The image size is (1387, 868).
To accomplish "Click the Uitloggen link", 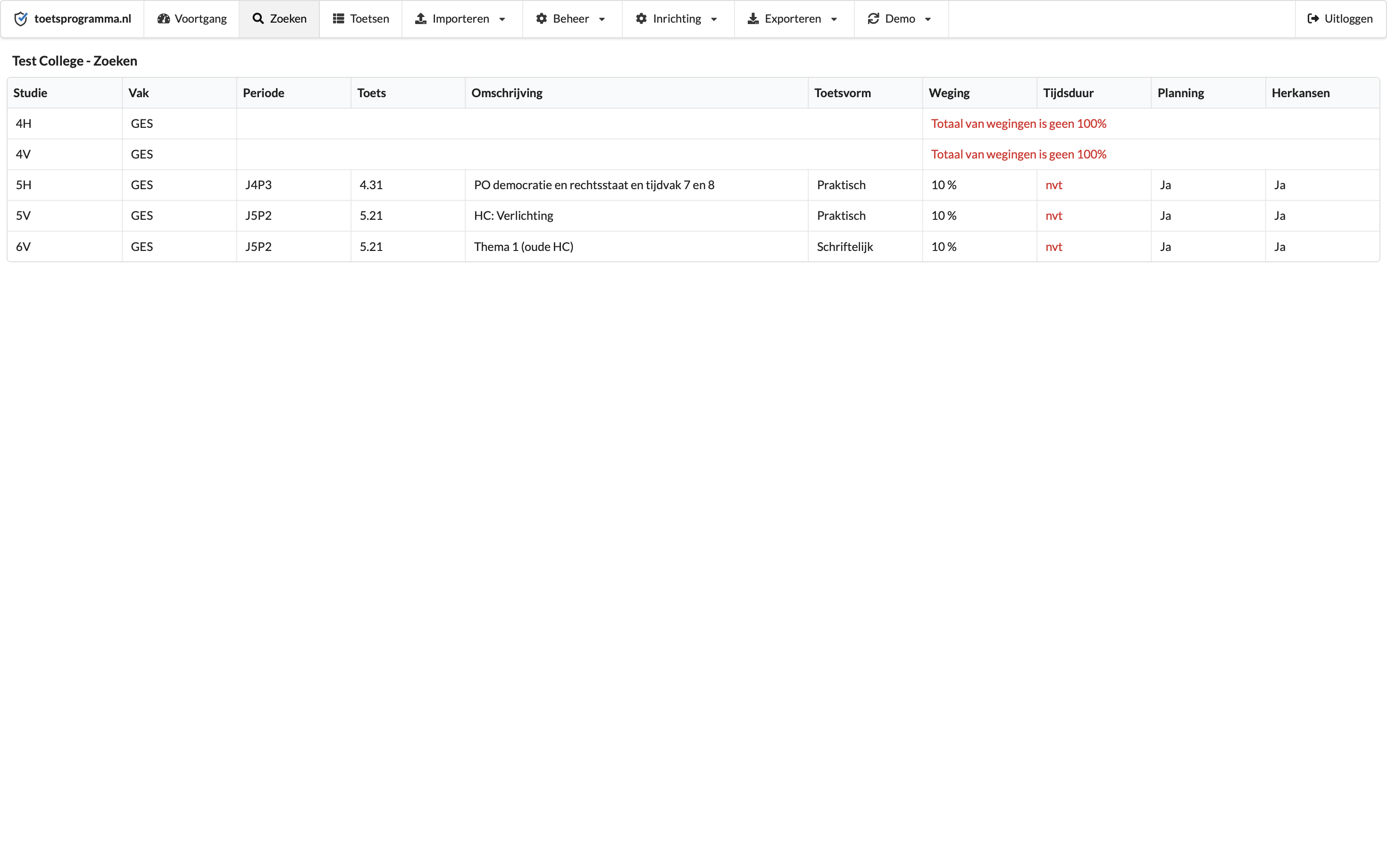I will 1348,19.
